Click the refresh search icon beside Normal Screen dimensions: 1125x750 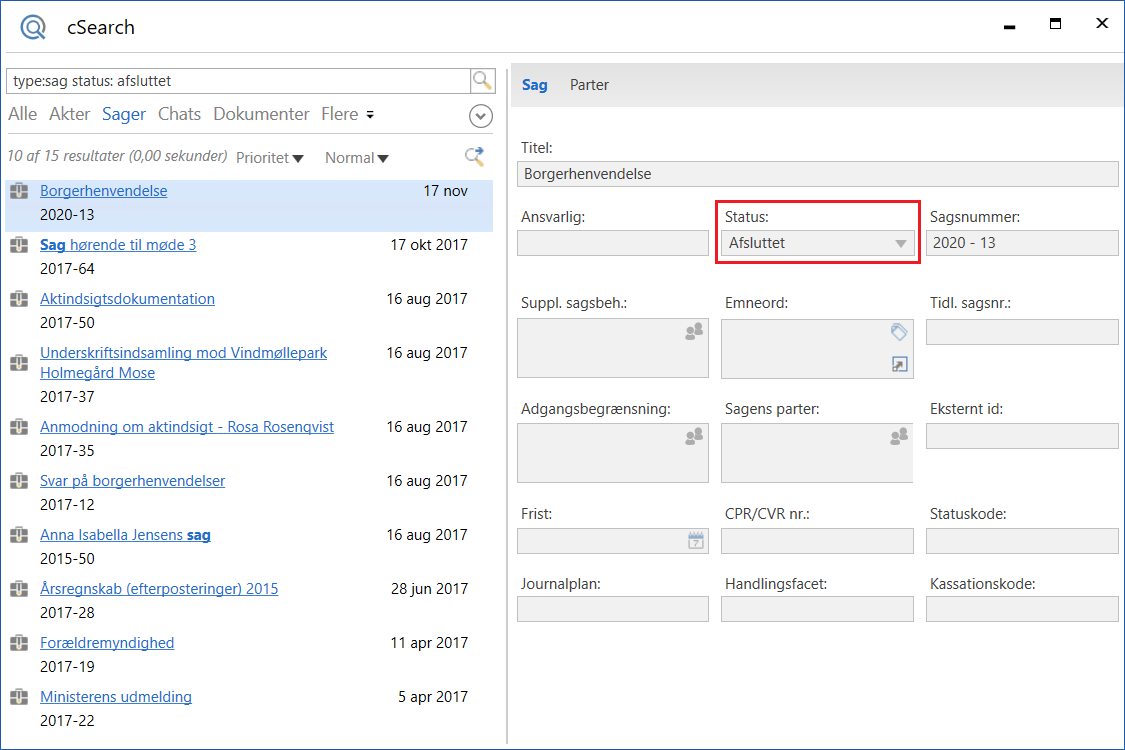click(x=475, y=157)
